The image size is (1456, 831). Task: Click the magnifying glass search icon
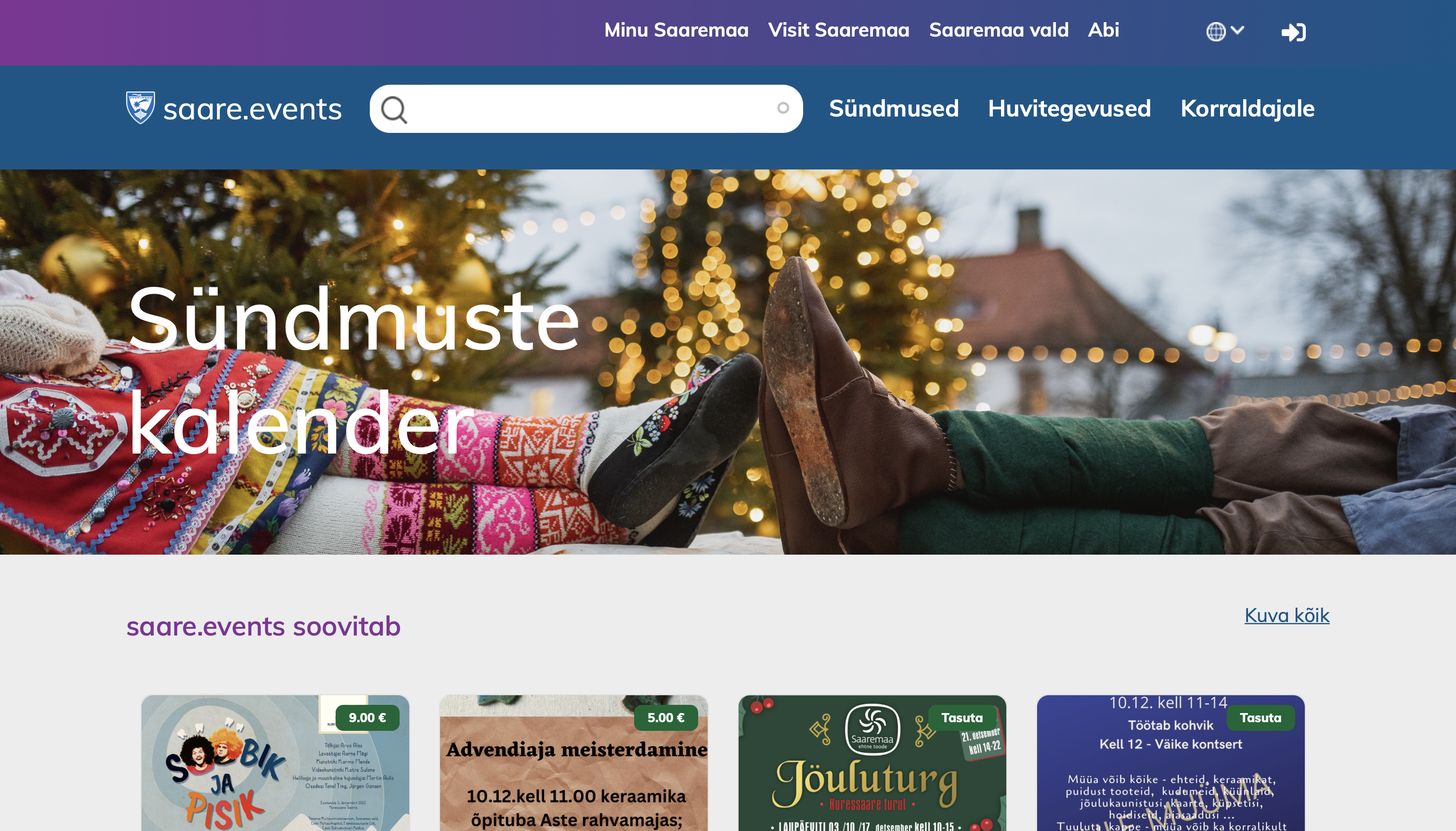click(394, 110)
